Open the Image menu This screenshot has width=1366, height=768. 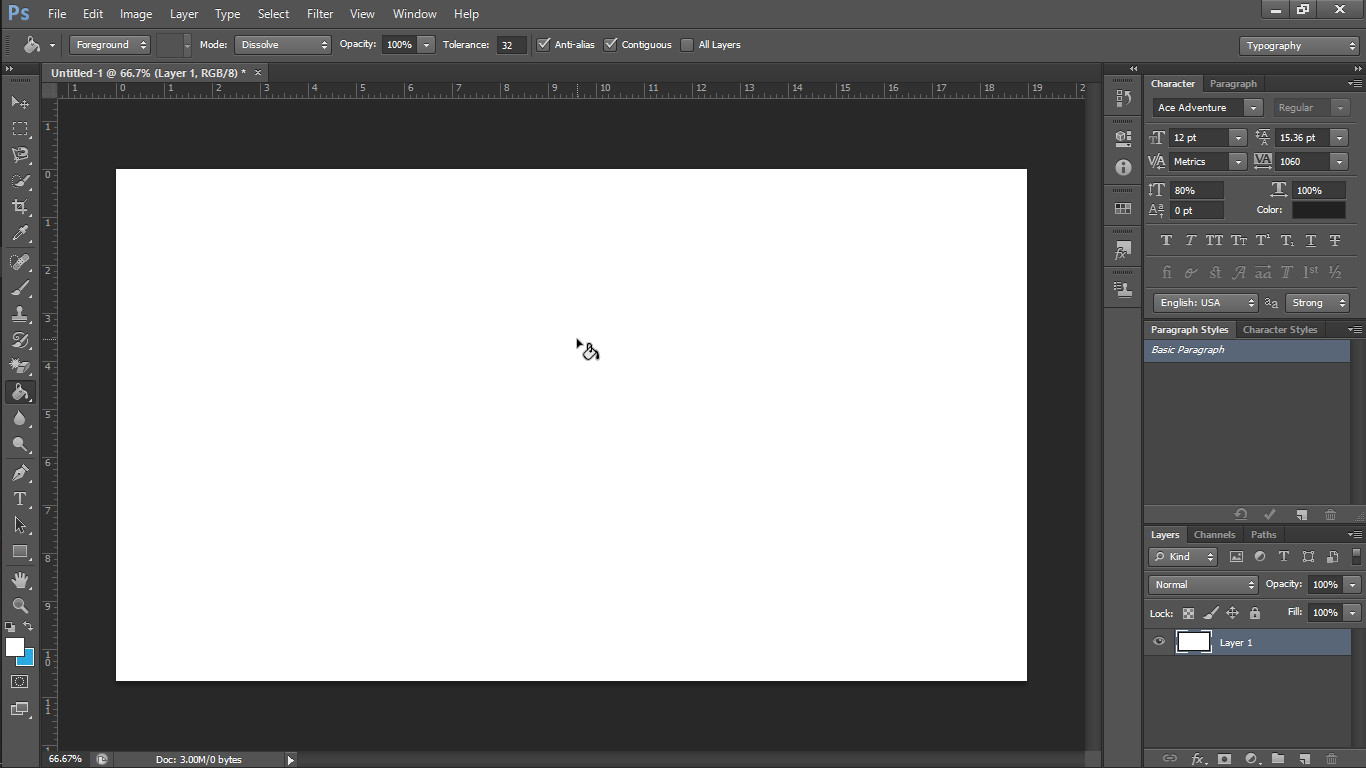[136, 14]
